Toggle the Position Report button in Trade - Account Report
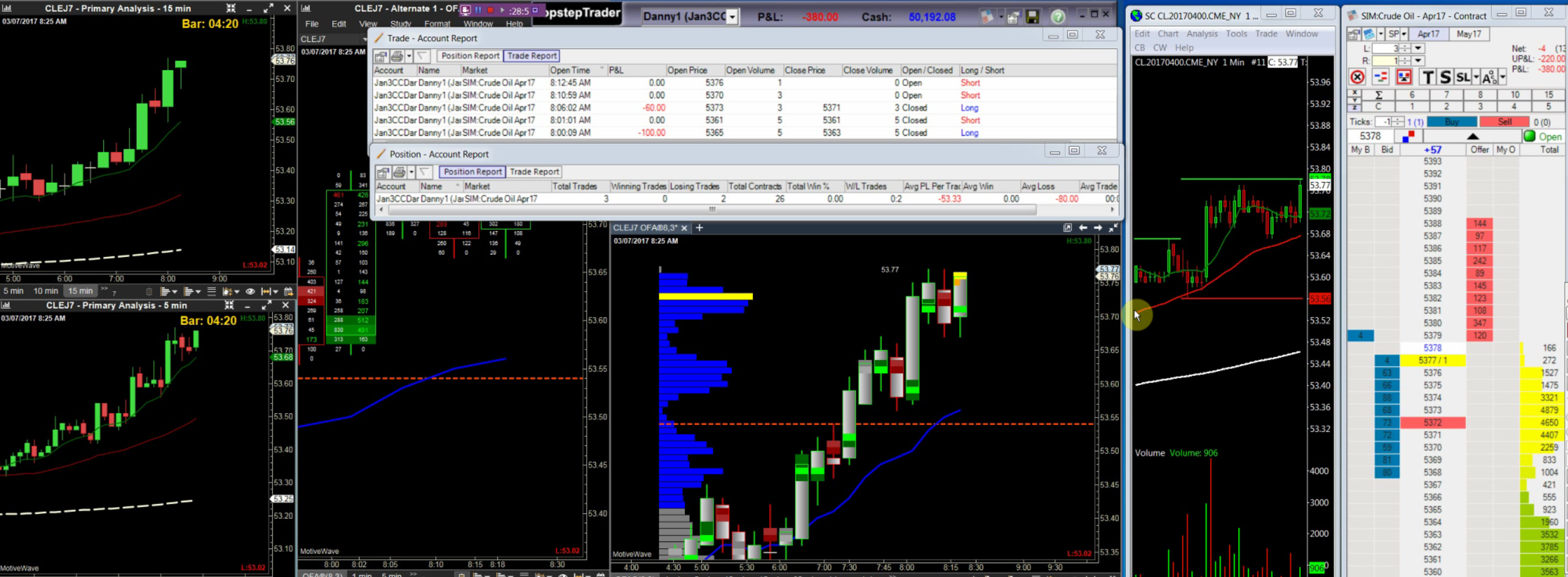Image resolution: width=1568 pixels, height=577 pixels. 470,56
